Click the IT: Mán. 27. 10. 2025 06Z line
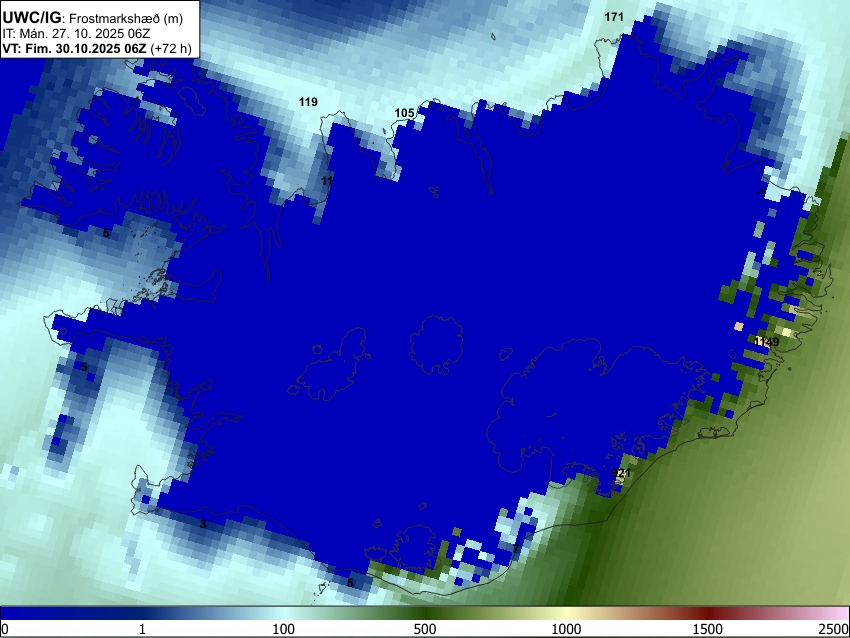 (x=76, y=34)
